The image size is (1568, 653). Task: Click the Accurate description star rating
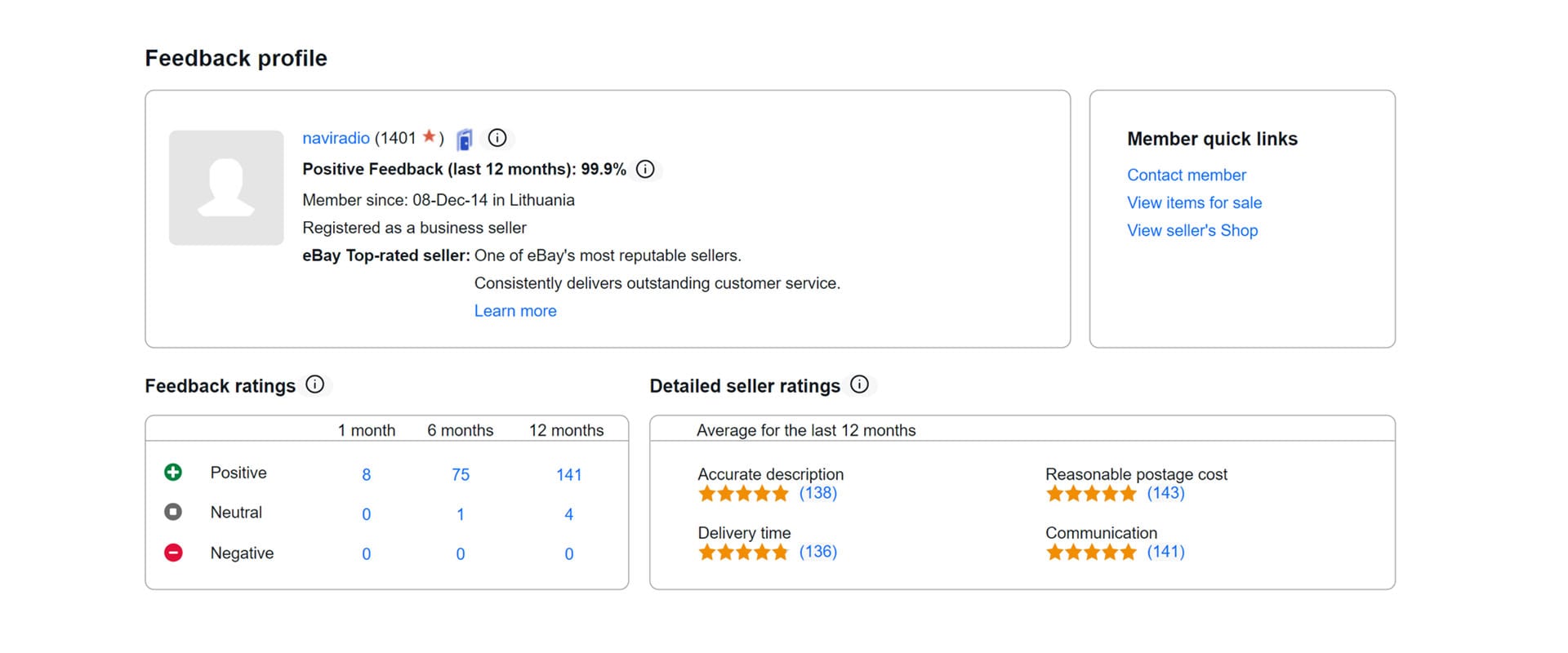pos(743,493)
